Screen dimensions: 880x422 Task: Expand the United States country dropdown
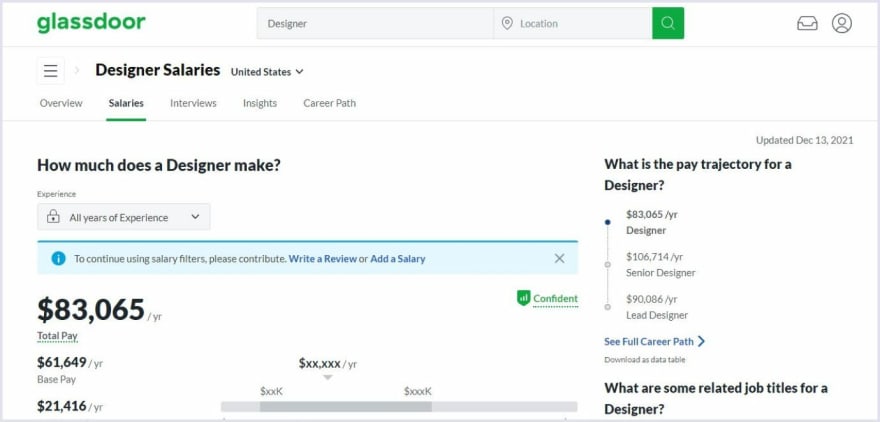pos(267,72)
